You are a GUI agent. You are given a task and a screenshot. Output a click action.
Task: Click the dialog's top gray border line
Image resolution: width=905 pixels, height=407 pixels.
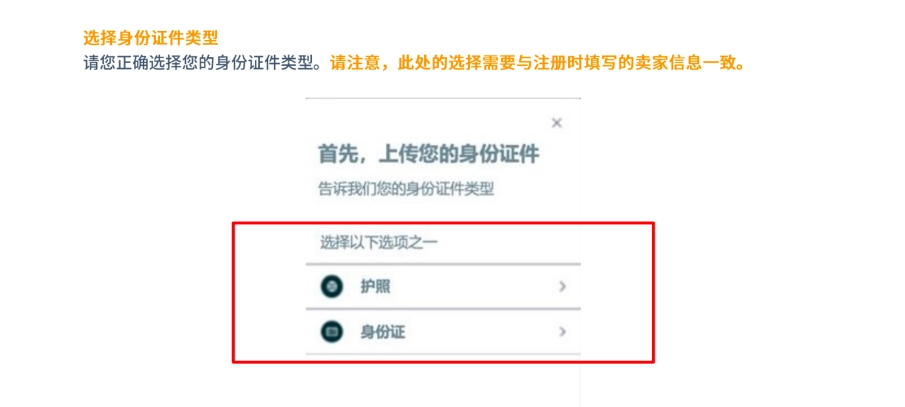click(x=443, y=98)
